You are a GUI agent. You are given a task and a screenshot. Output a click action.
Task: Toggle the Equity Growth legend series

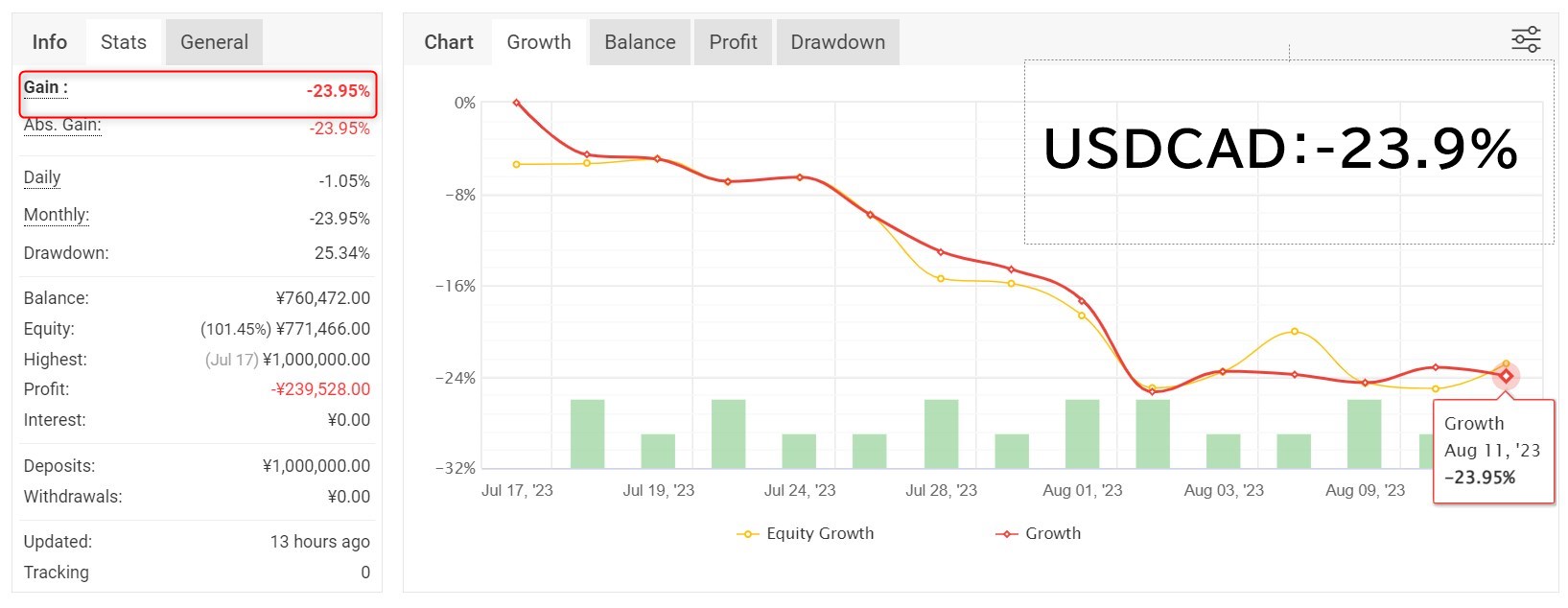806,533
